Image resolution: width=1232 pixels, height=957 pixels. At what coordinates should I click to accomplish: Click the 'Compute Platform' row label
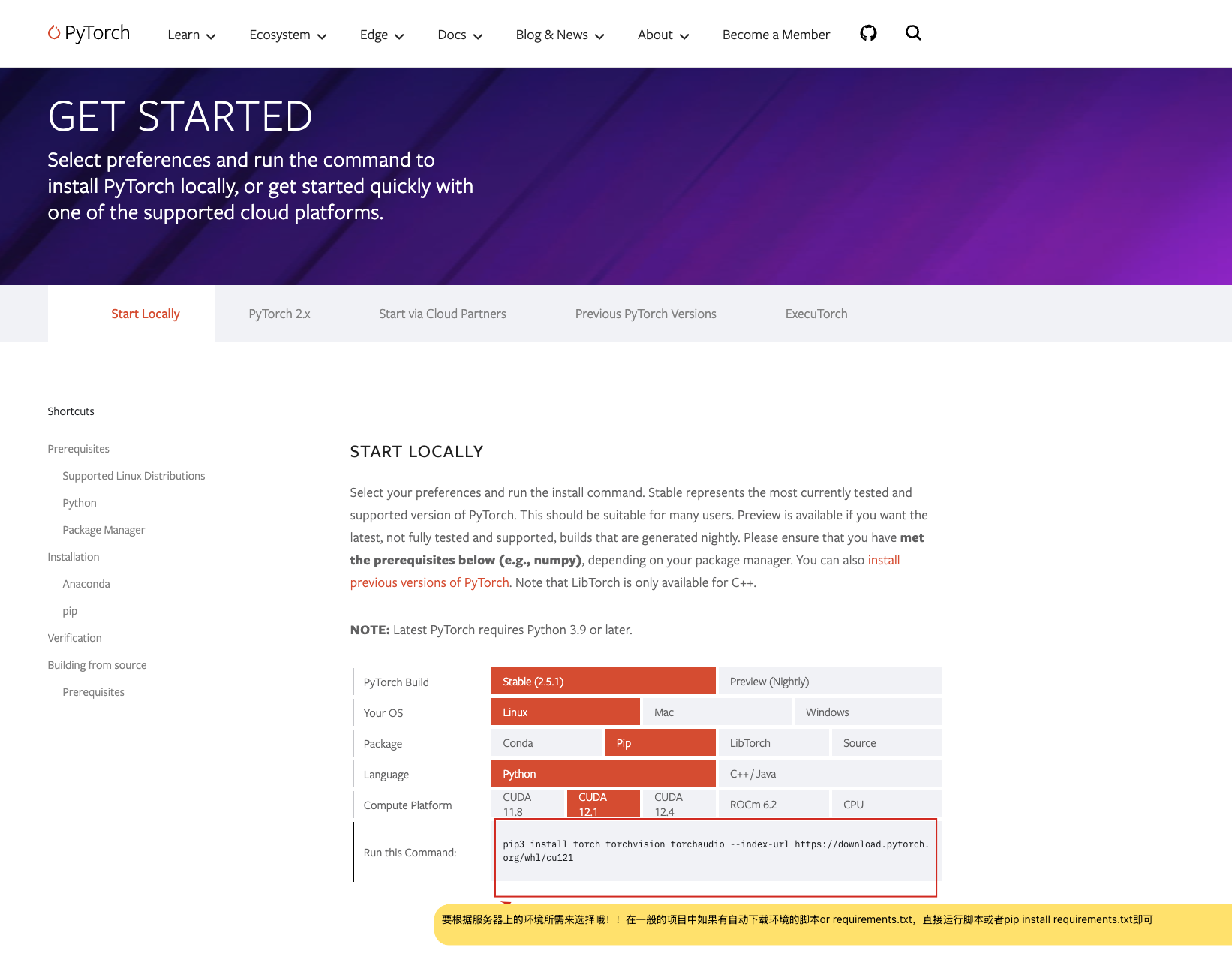pyautogui.click(x=407, y=805)
